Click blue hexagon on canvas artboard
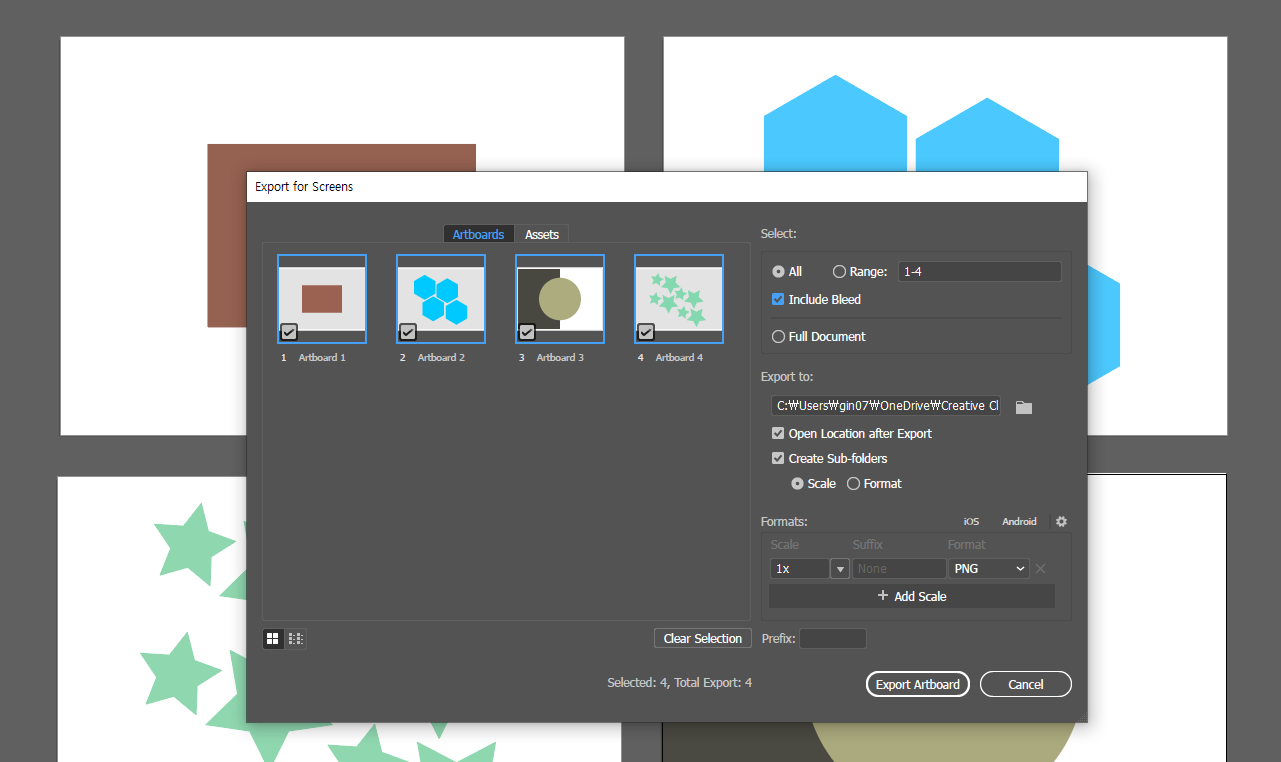This screenshot has width=1281, height=762. coord(835,125)
